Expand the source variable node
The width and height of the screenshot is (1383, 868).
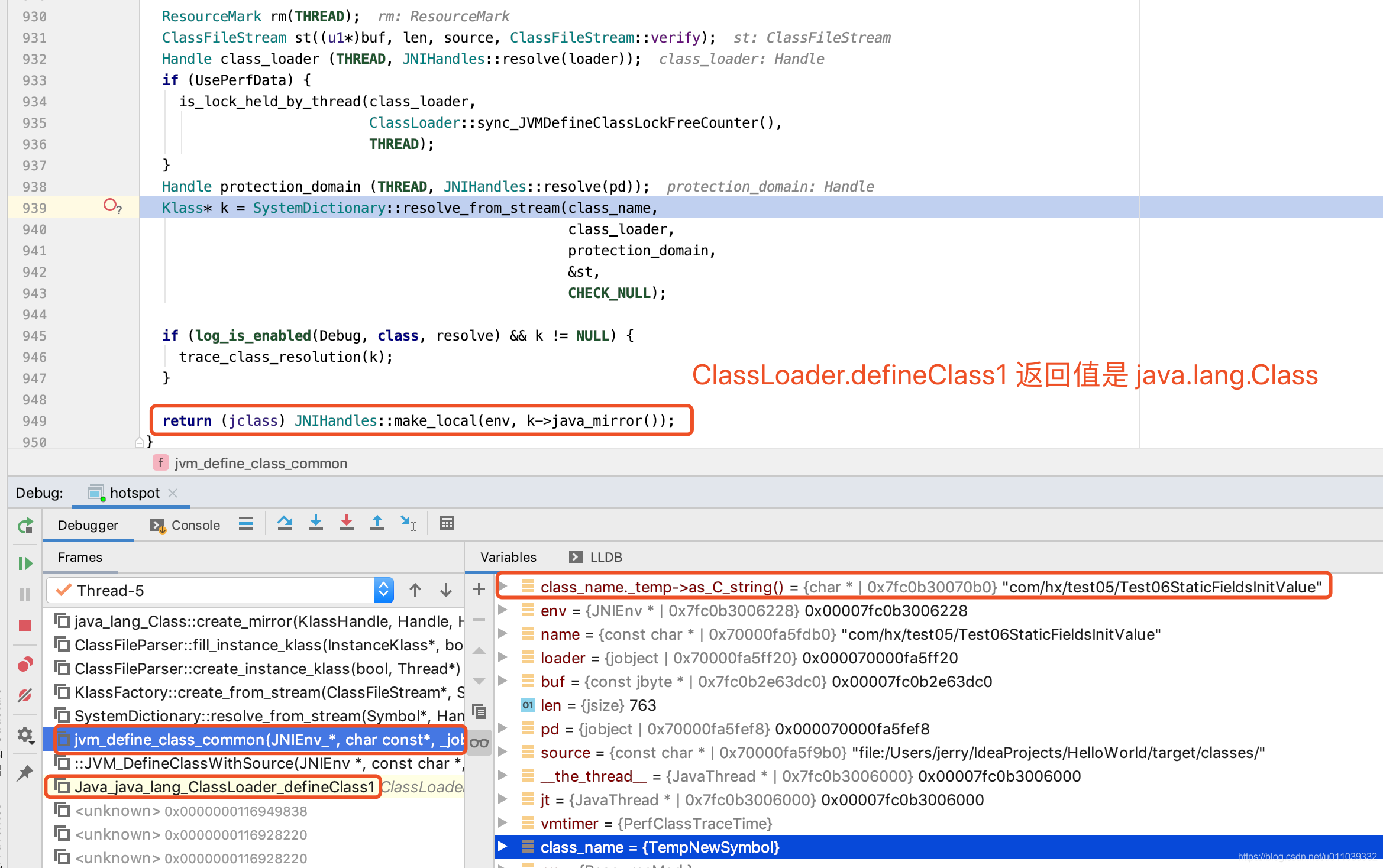tap(503, 752)
